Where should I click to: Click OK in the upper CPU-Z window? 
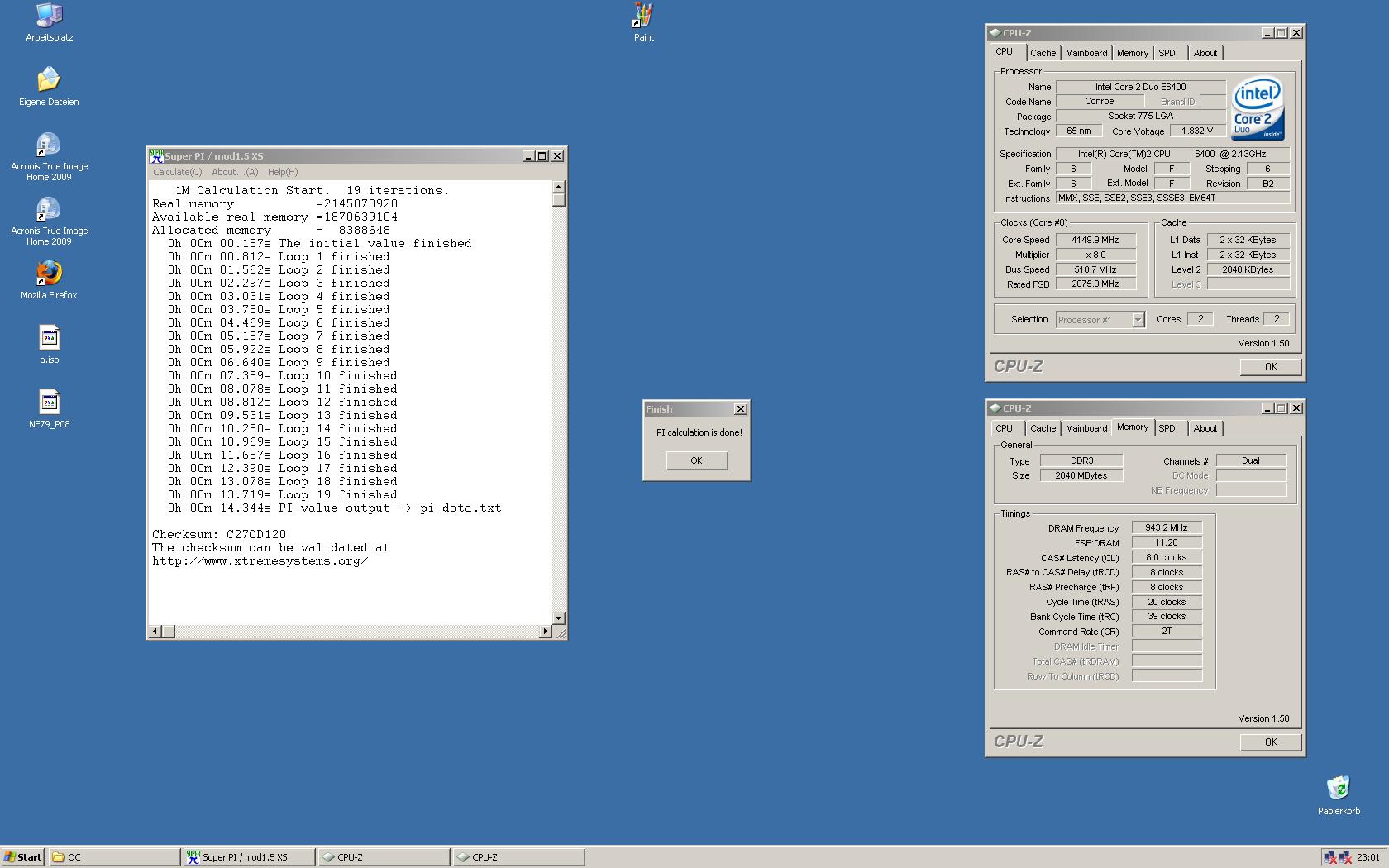point(1271,367)
